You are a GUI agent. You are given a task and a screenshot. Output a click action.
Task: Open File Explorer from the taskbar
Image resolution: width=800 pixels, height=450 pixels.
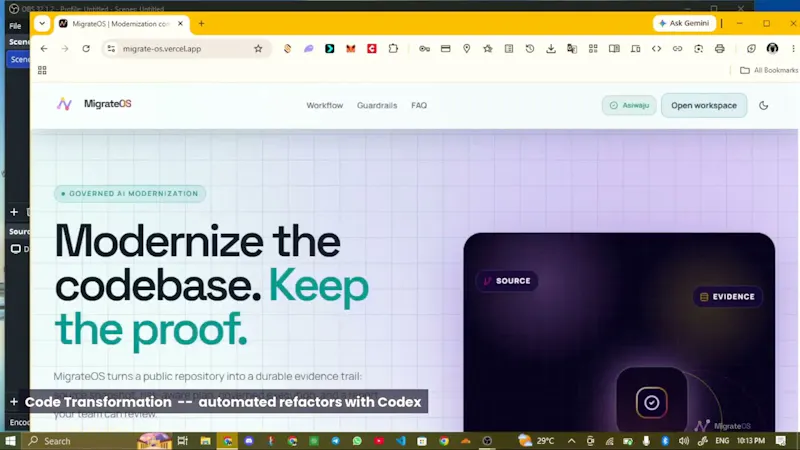click(x=205, y=441)
